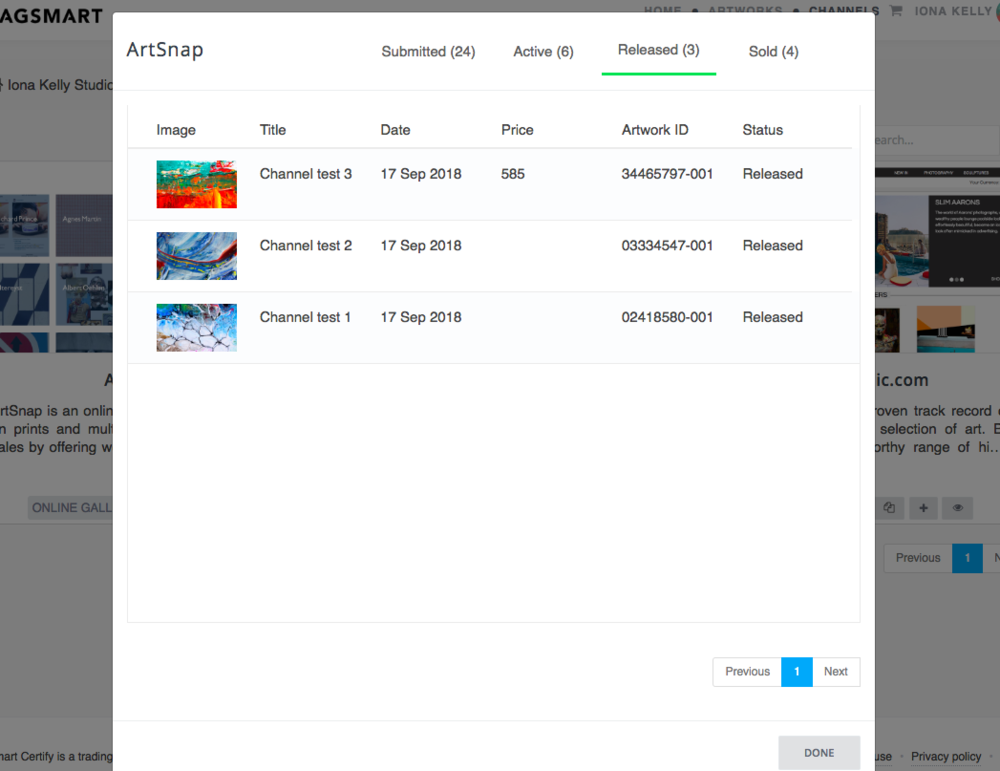Open IONA KELLY user menu in header

[x=953, y=11]
